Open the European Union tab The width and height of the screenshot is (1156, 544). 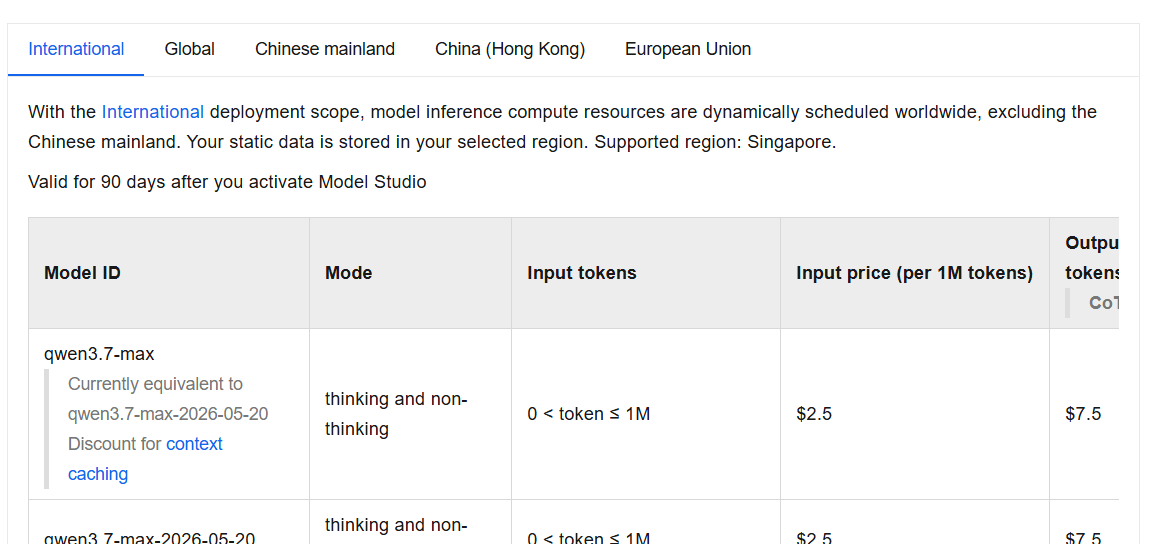[688, 49]
